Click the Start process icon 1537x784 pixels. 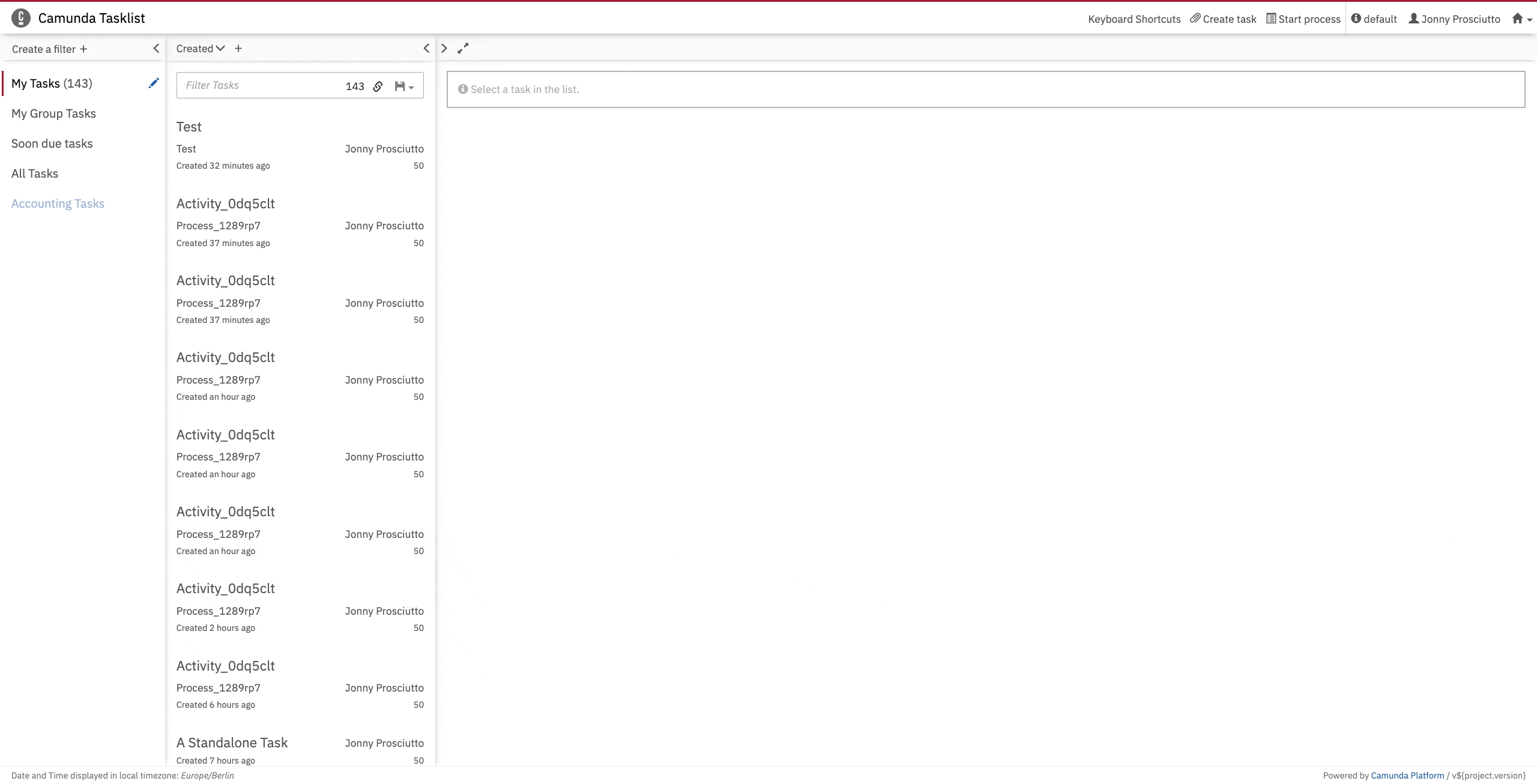pyautogui.click(x=1272, y=19)
